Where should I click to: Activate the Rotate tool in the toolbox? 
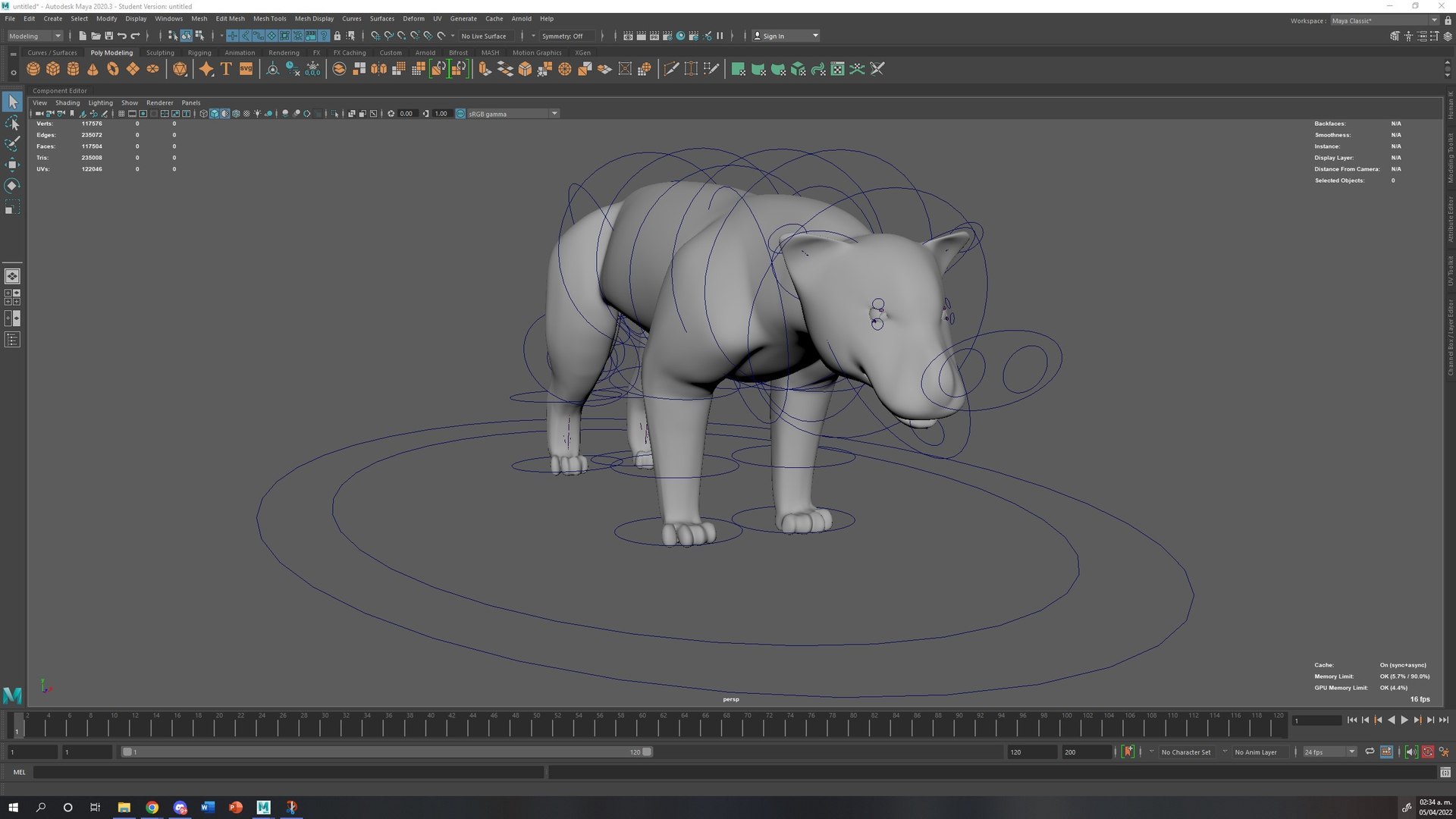coord(12,186)
